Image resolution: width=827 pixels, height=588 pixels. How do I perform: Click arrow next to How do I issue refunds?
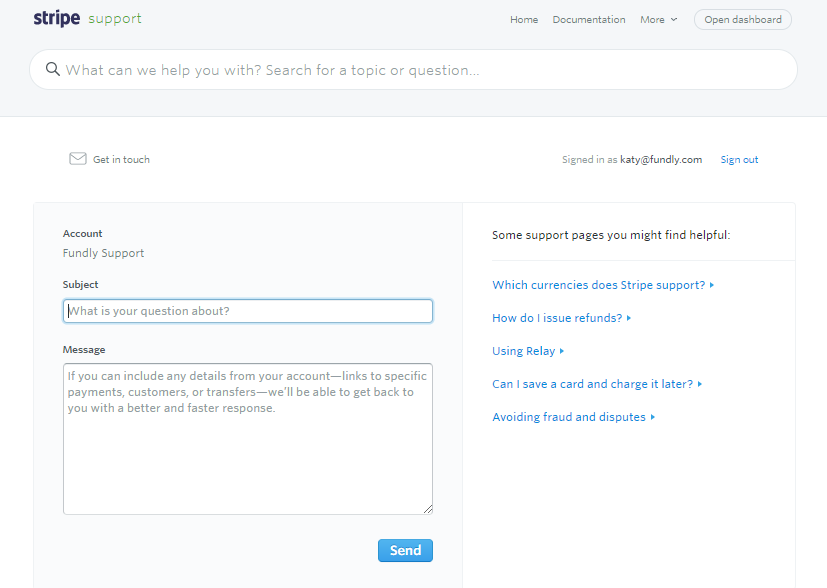click(629, 319)
